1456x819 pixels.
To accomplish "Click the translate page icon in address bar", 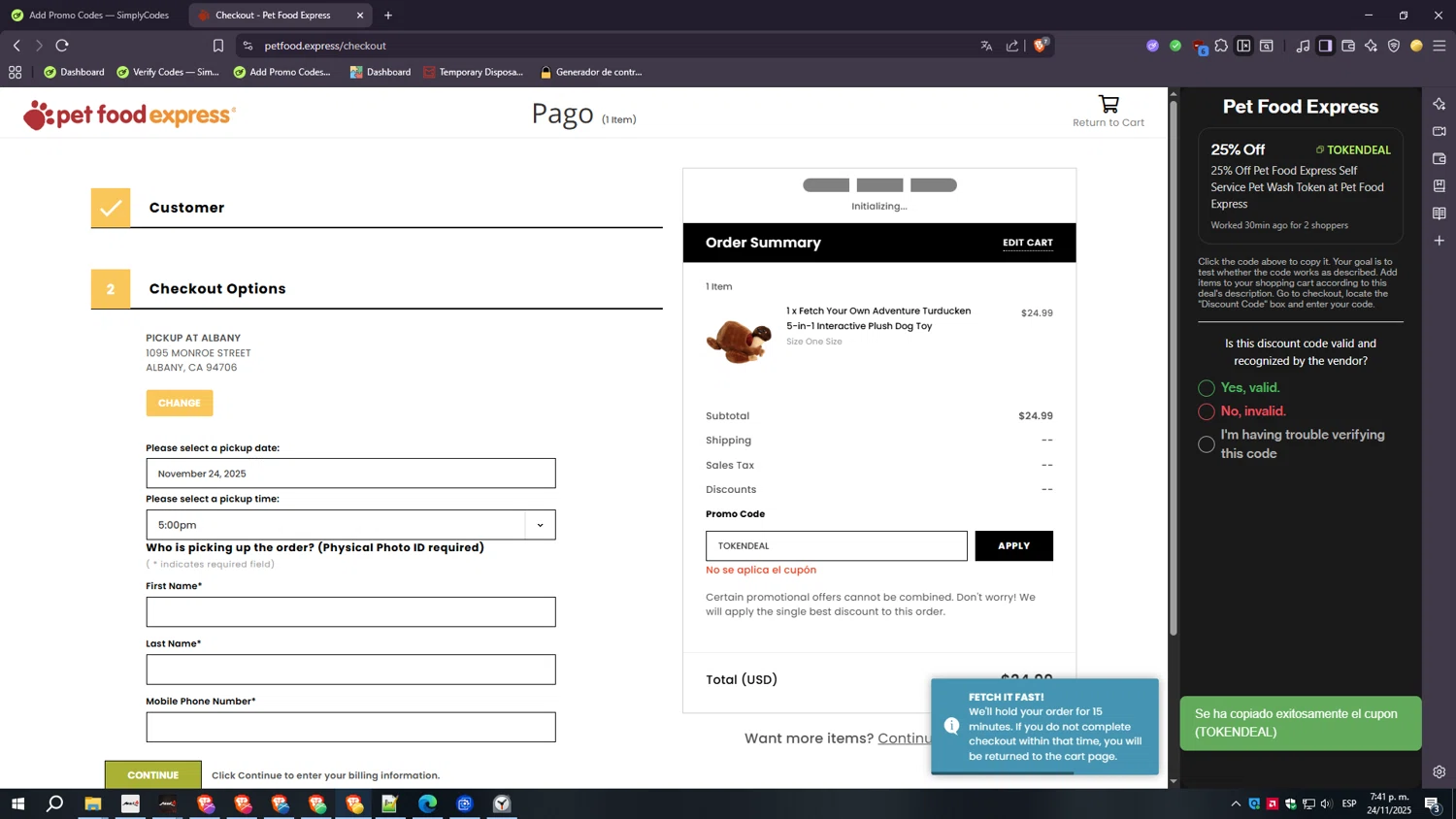I will click(986, 46).
